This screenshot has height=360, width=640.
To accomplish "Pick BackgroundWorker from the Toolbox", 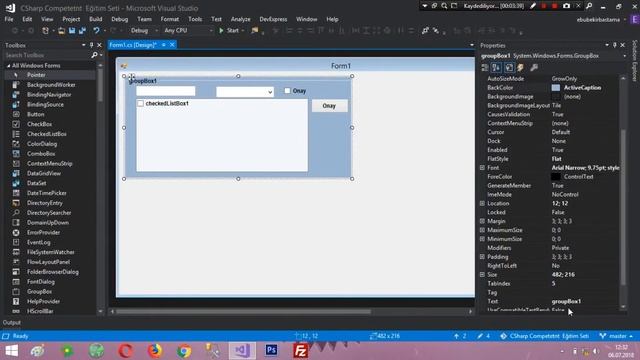I will pyautogui.click(x=50, y=85).
